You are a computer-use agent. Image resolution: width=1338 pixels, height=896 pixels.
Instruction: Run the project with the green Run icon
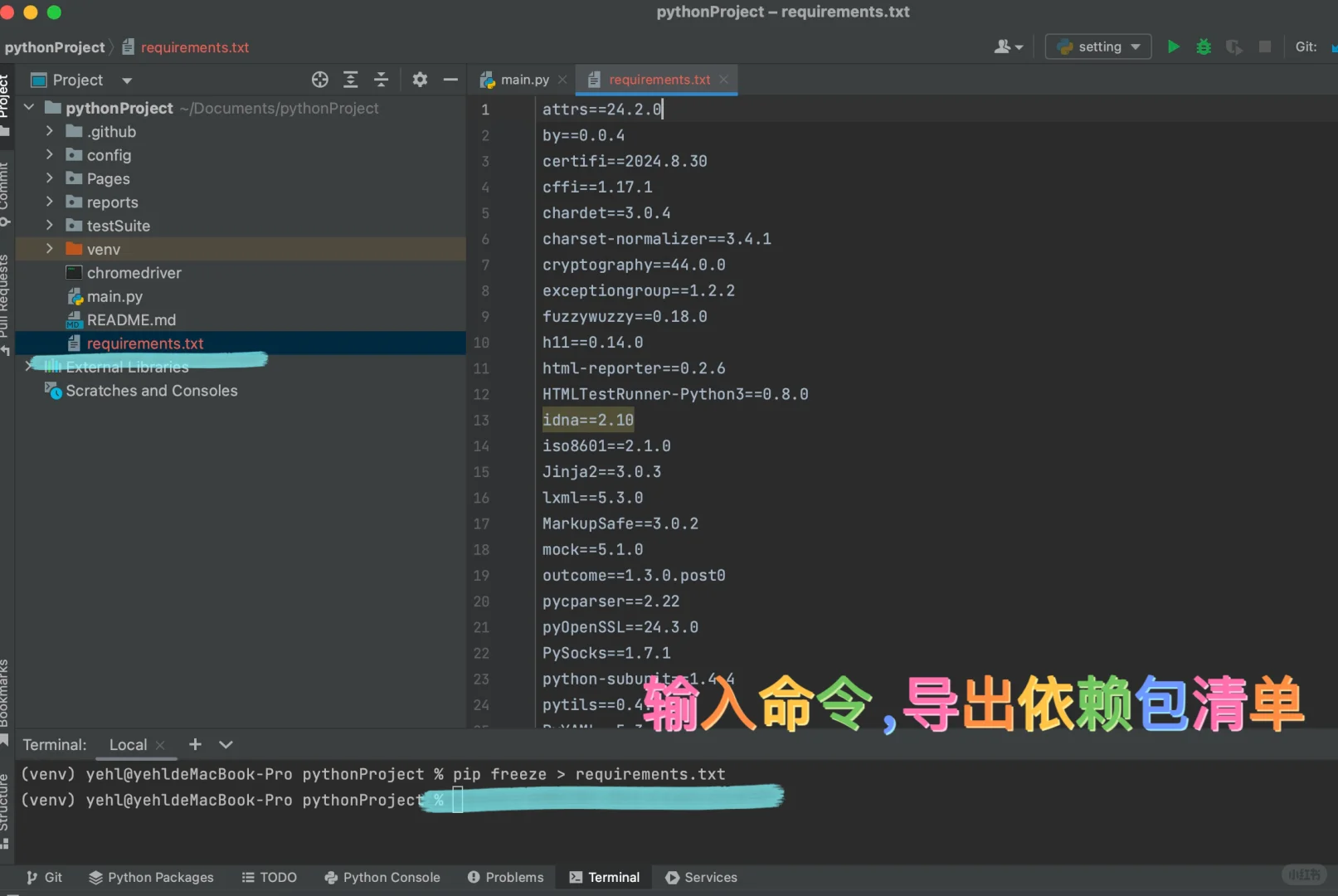click(x=1173, y=46)
